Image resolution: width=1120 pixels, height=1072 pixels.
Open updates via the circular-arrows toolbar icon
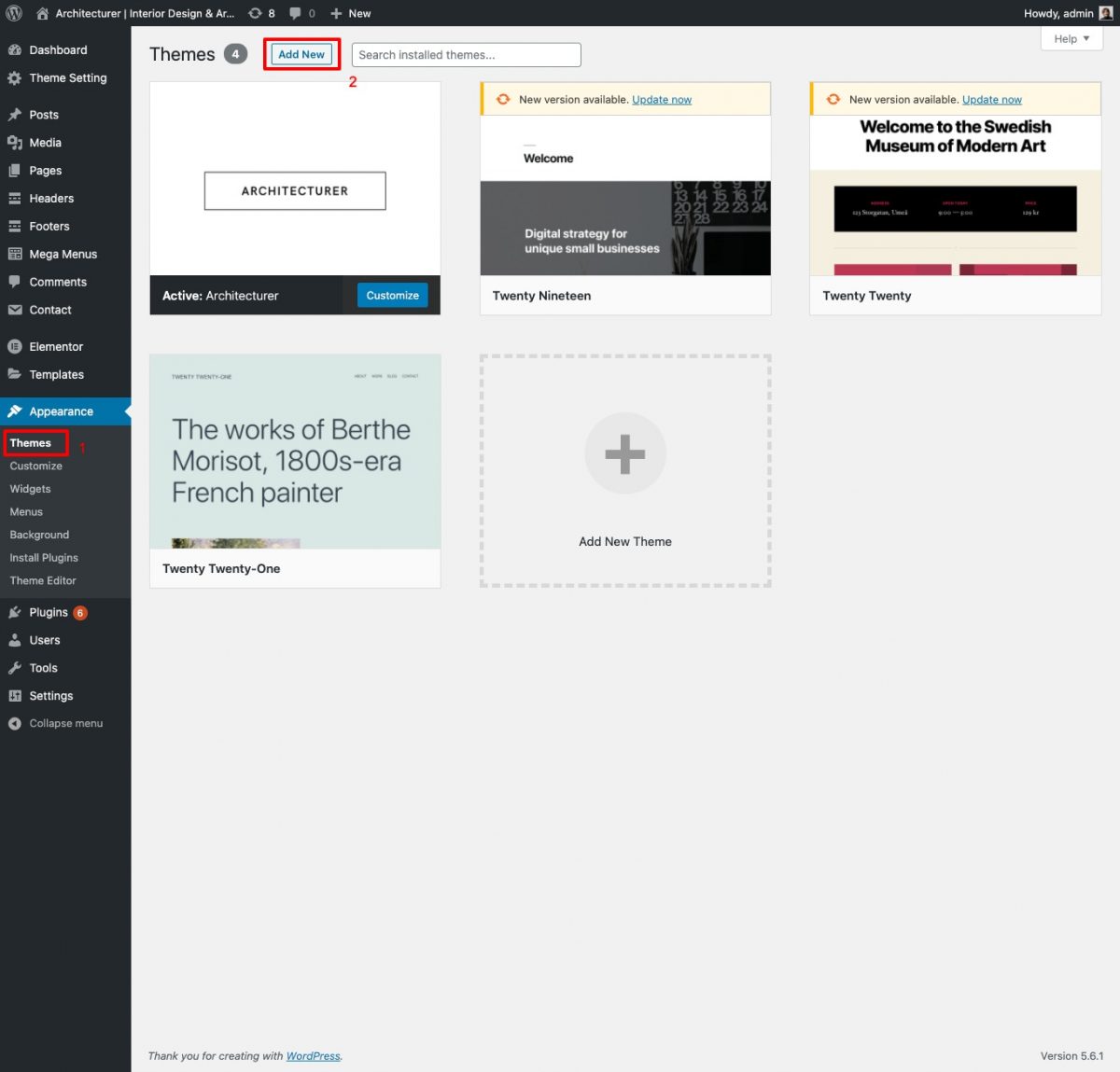pos(254,13)
